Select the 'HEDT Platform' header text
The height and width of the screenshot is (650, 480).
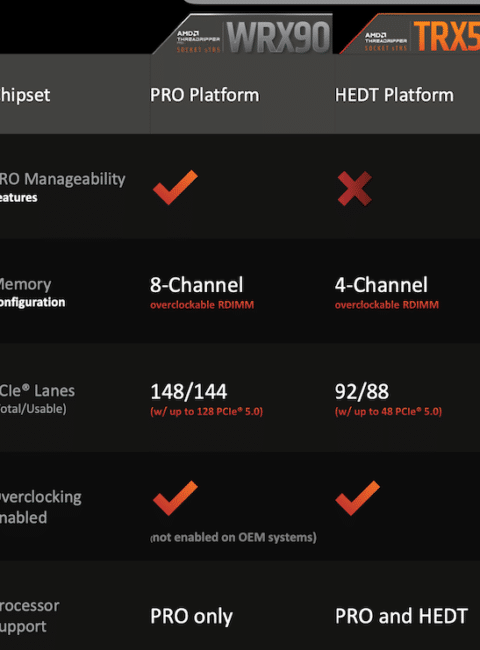[x=394, y=95]
